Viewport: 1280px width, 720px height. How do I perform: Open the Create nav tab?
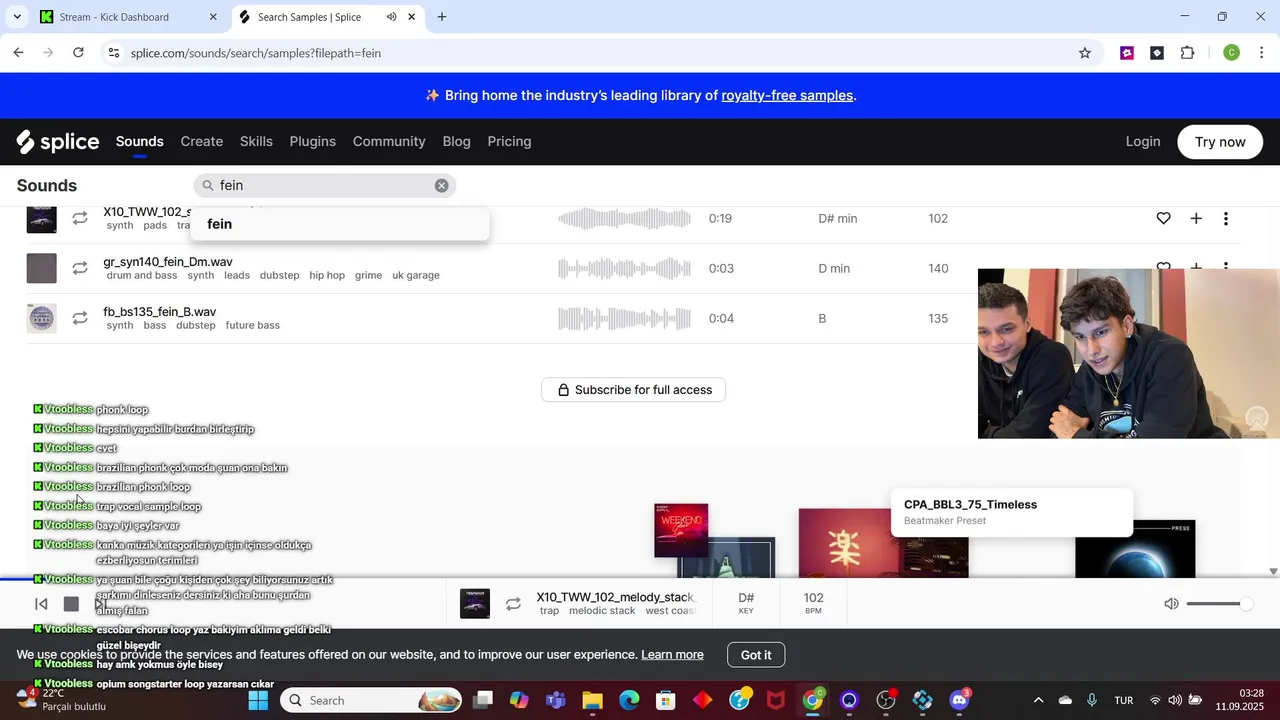point(201,142)
